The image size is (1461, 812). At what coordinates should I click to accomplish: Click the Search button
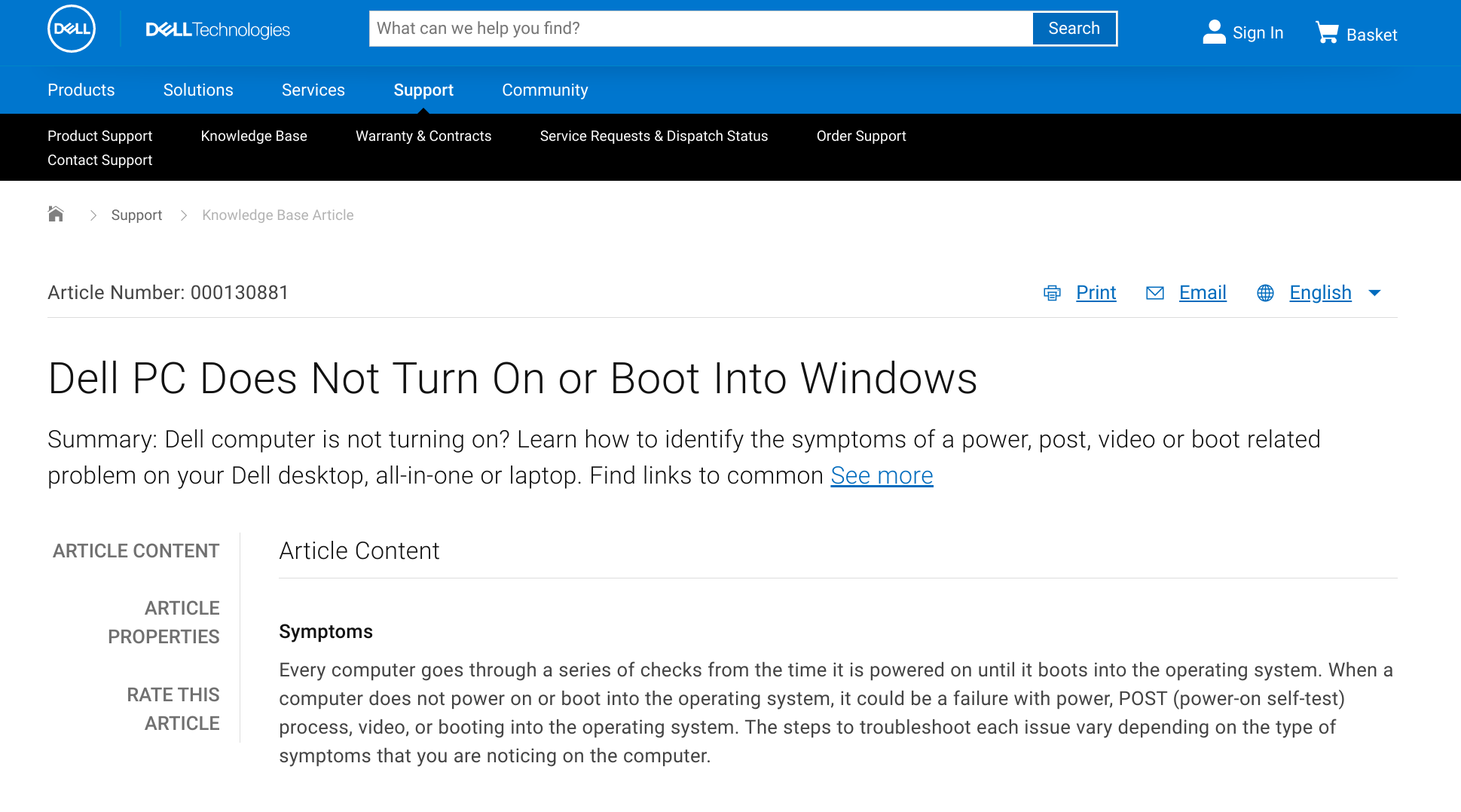pos(1074,29)
